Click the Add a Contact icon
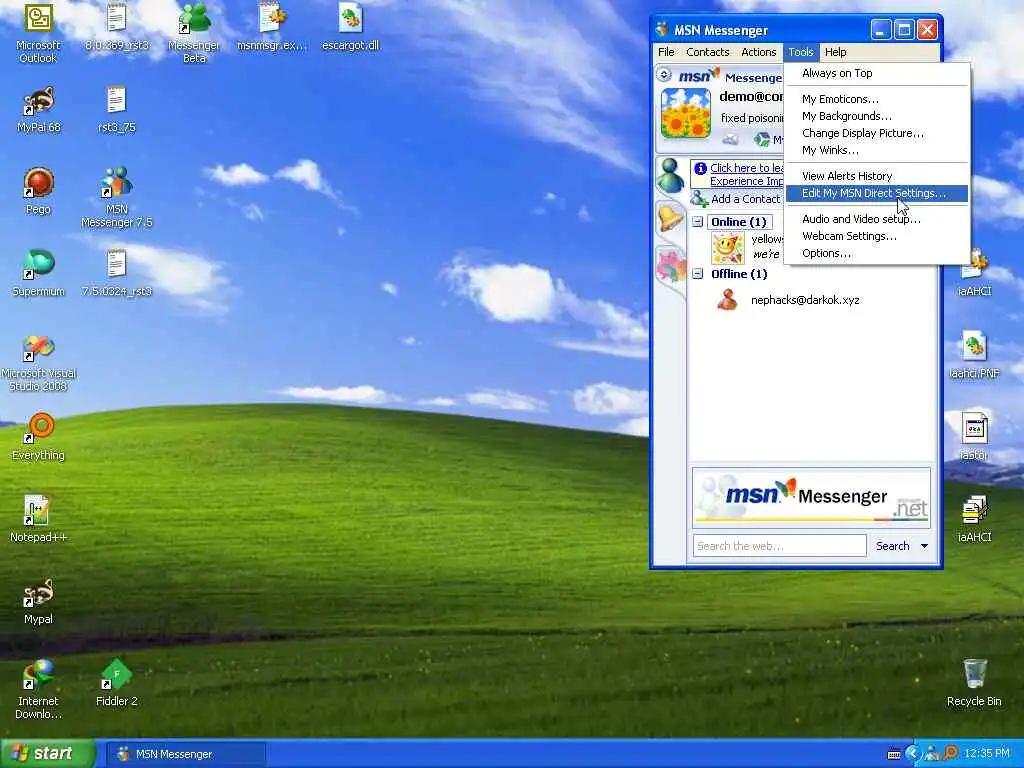The width and height of the screenshot is (1024, 768). pos(699,199)
